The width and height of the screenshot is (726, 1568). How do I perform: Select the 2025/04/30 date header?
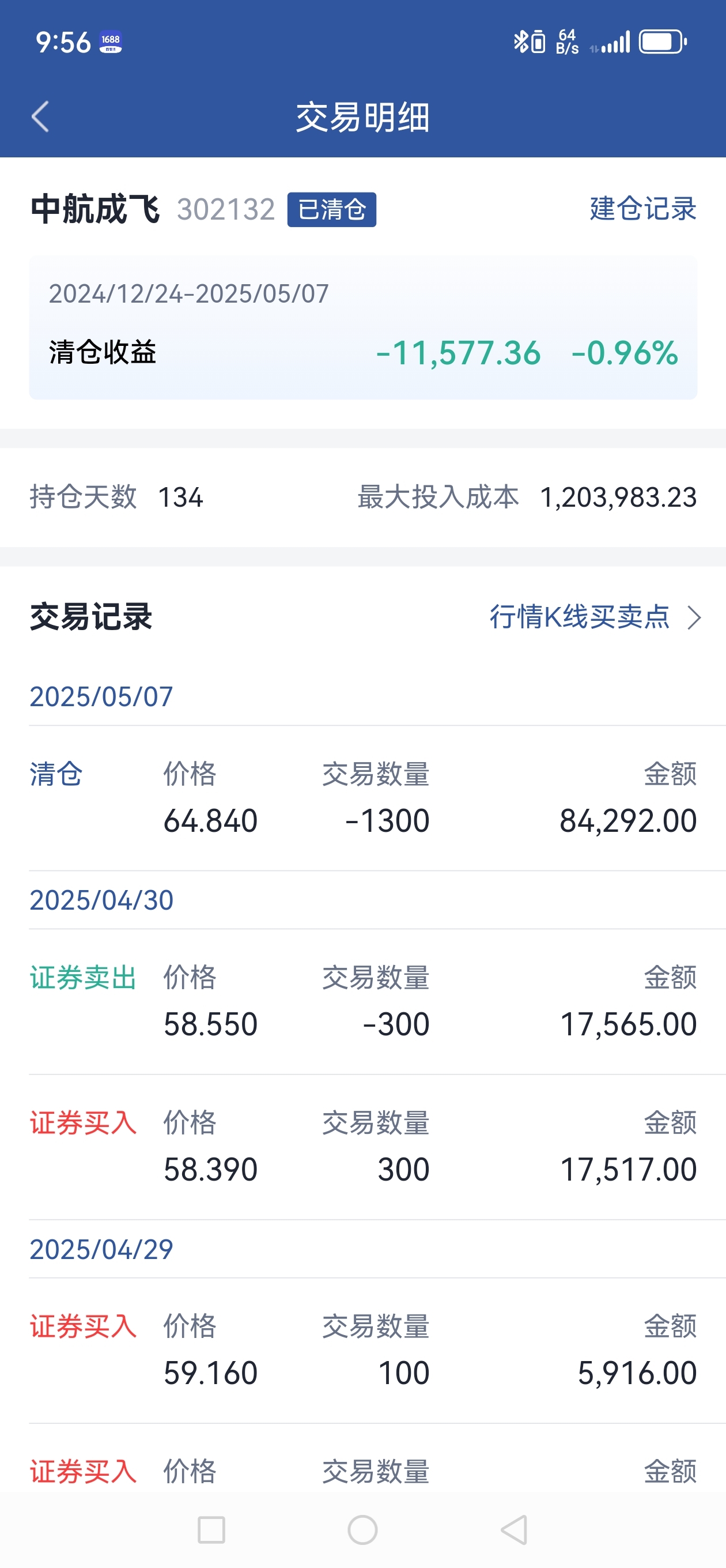(x=101, y=900)
